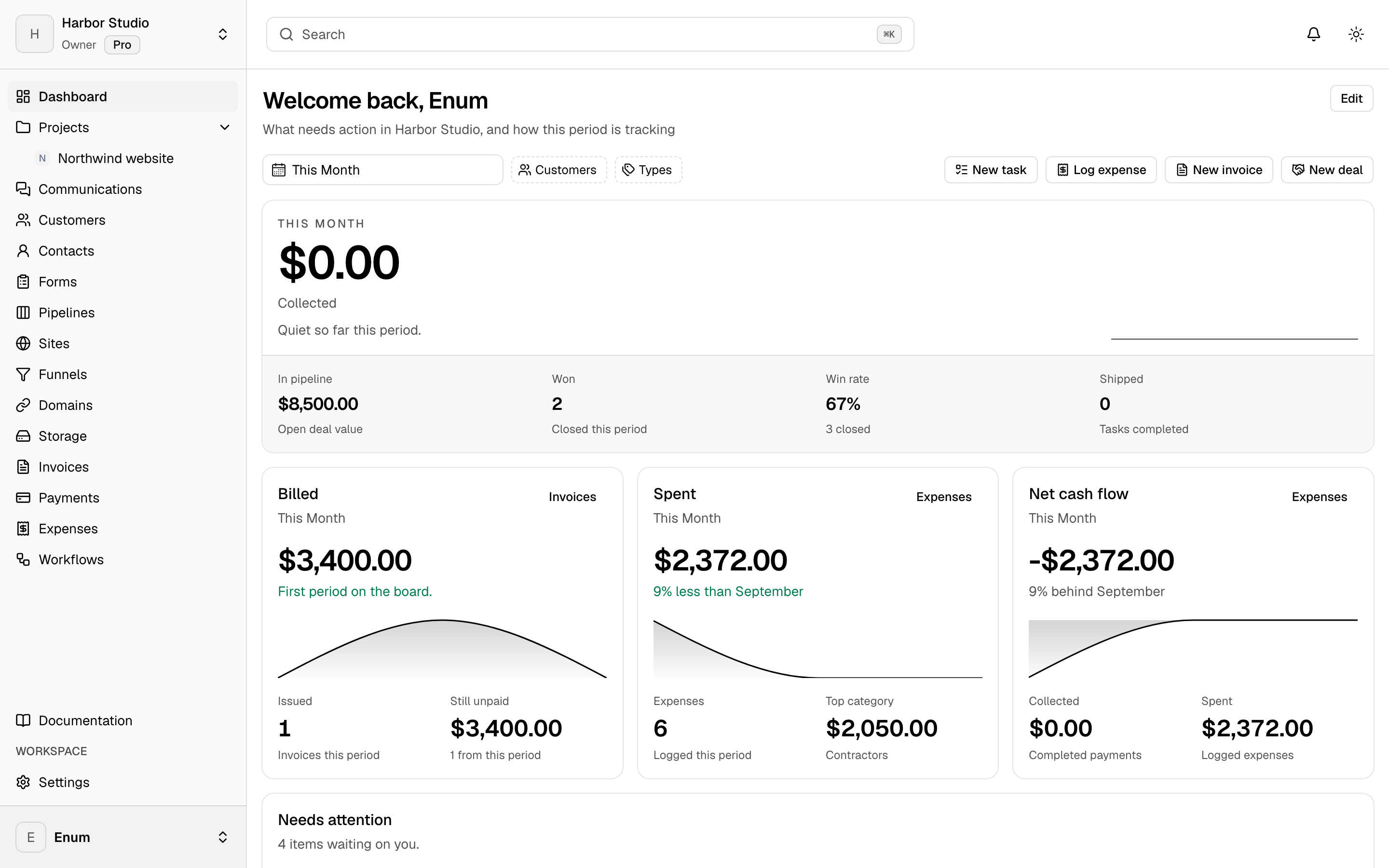Open the Expenses link on Spent card
This screenshot has height=868, width=1389.
pos(943,497)
